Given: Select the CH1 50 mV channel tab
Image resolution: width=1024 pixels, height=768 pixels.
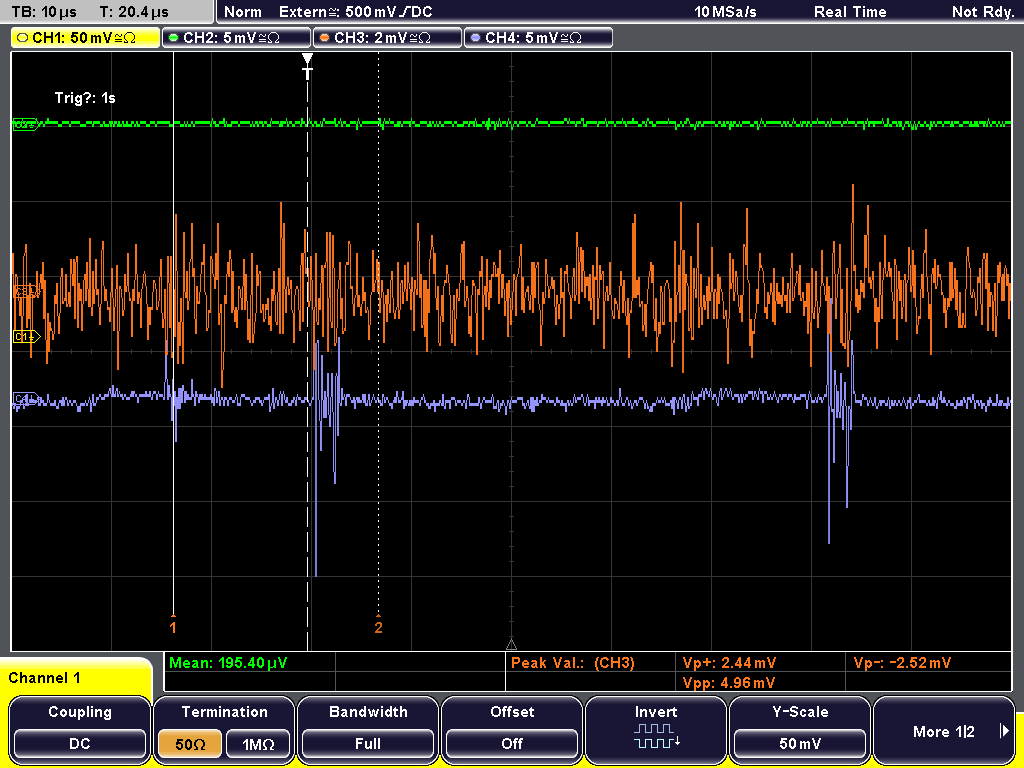Looking at the screenshot, I should 85,38.
